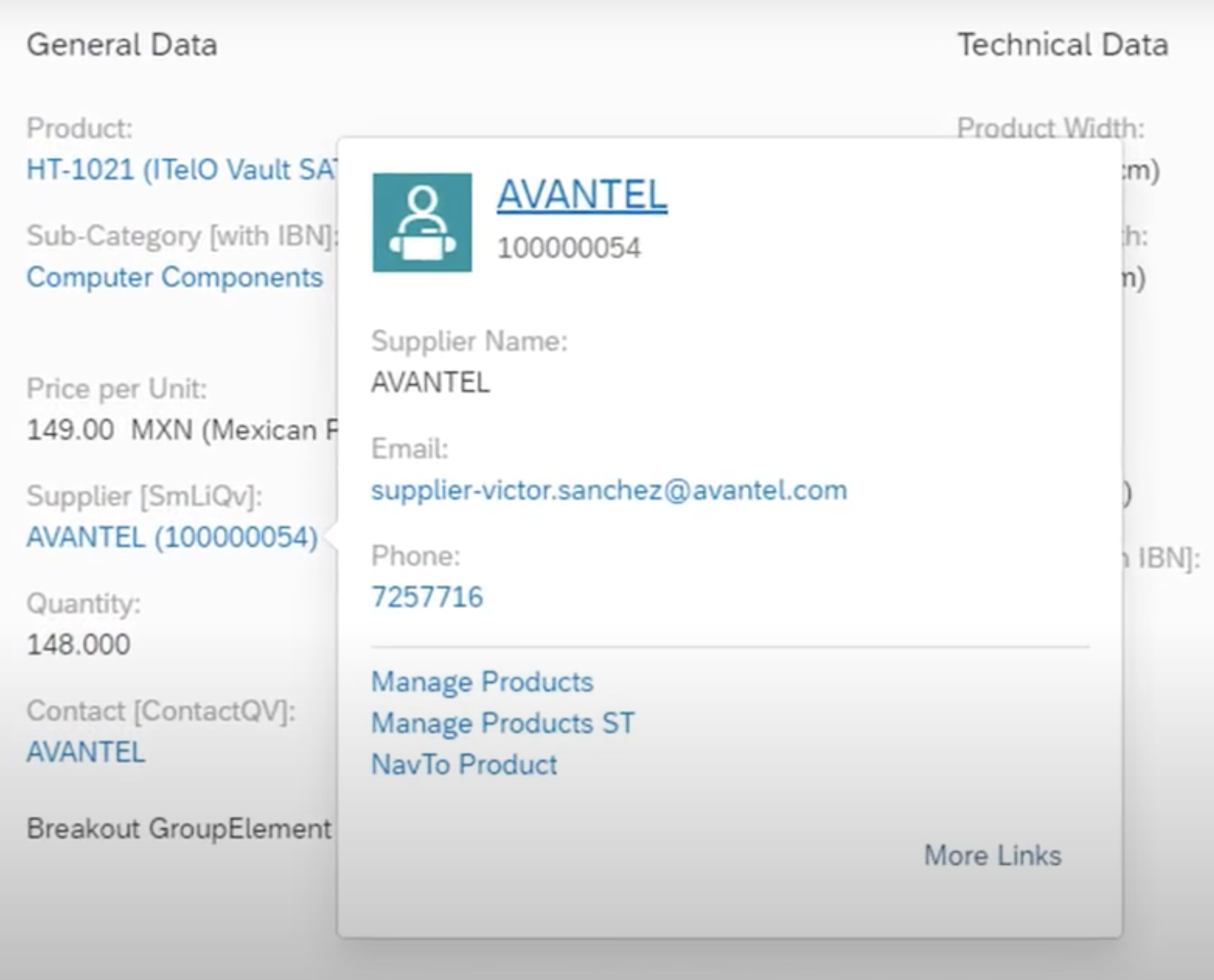Click the Breakout GroupElement text
Viewport: 1214px width, 980px height.
pyautogui.click(x=179, y=829)
